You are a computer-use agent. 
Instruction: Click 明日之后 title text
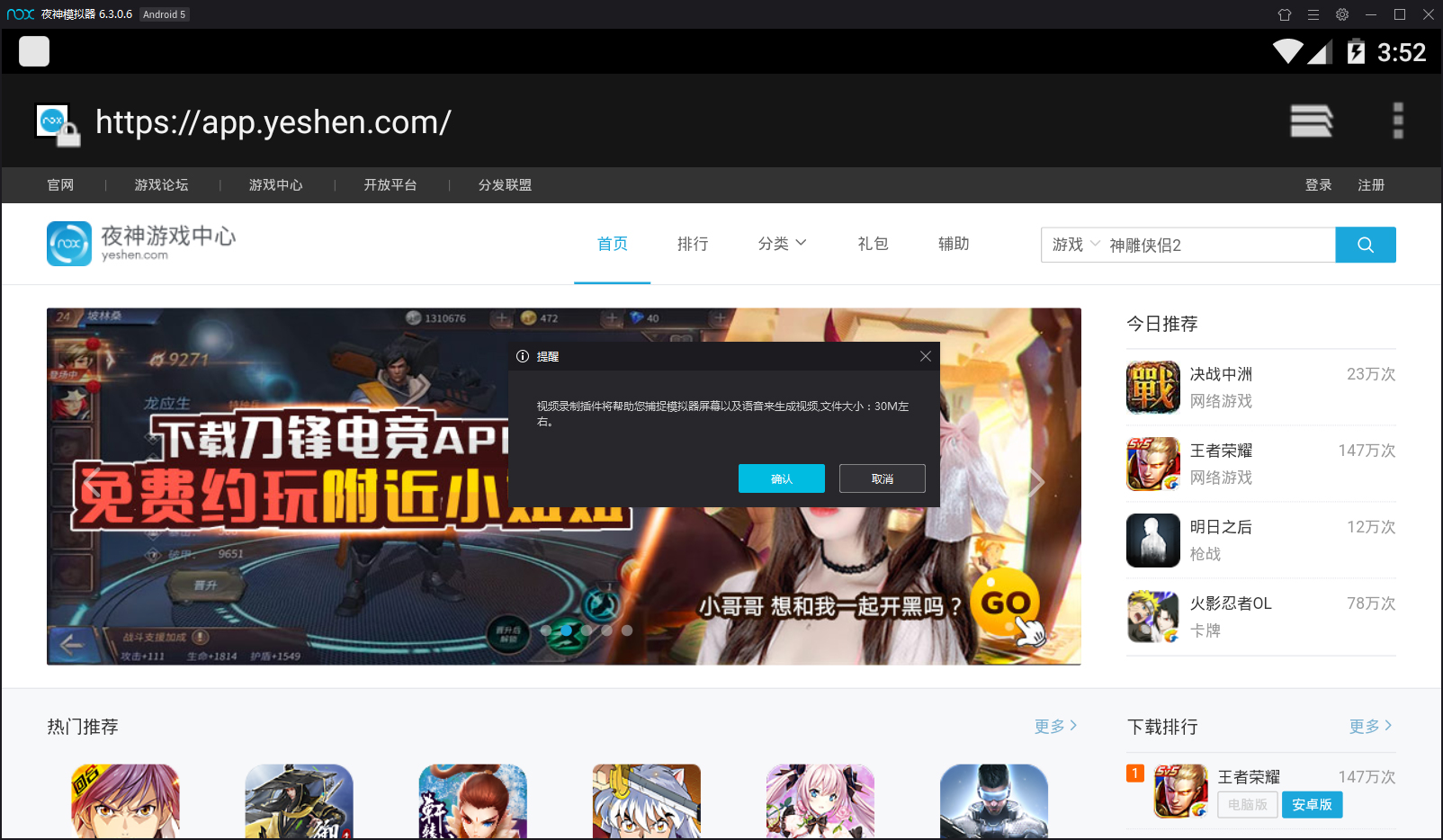click(x=1221, y=527)
